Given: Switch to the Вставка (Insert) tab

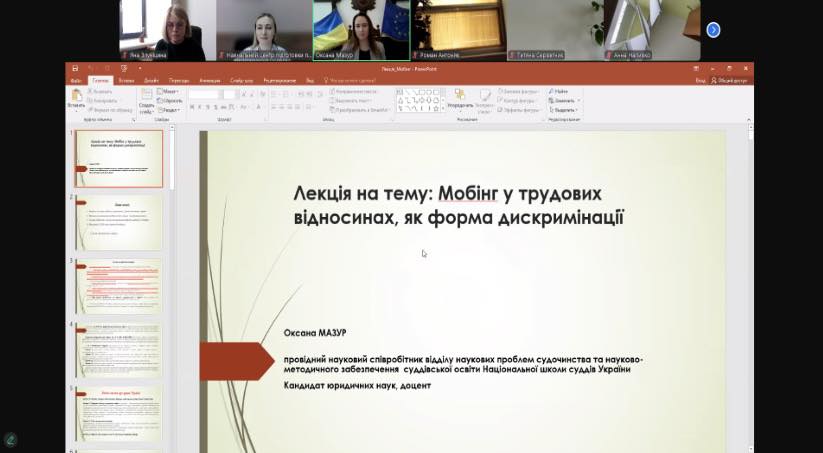Looking at the screenshot, I should pos(126,80).
